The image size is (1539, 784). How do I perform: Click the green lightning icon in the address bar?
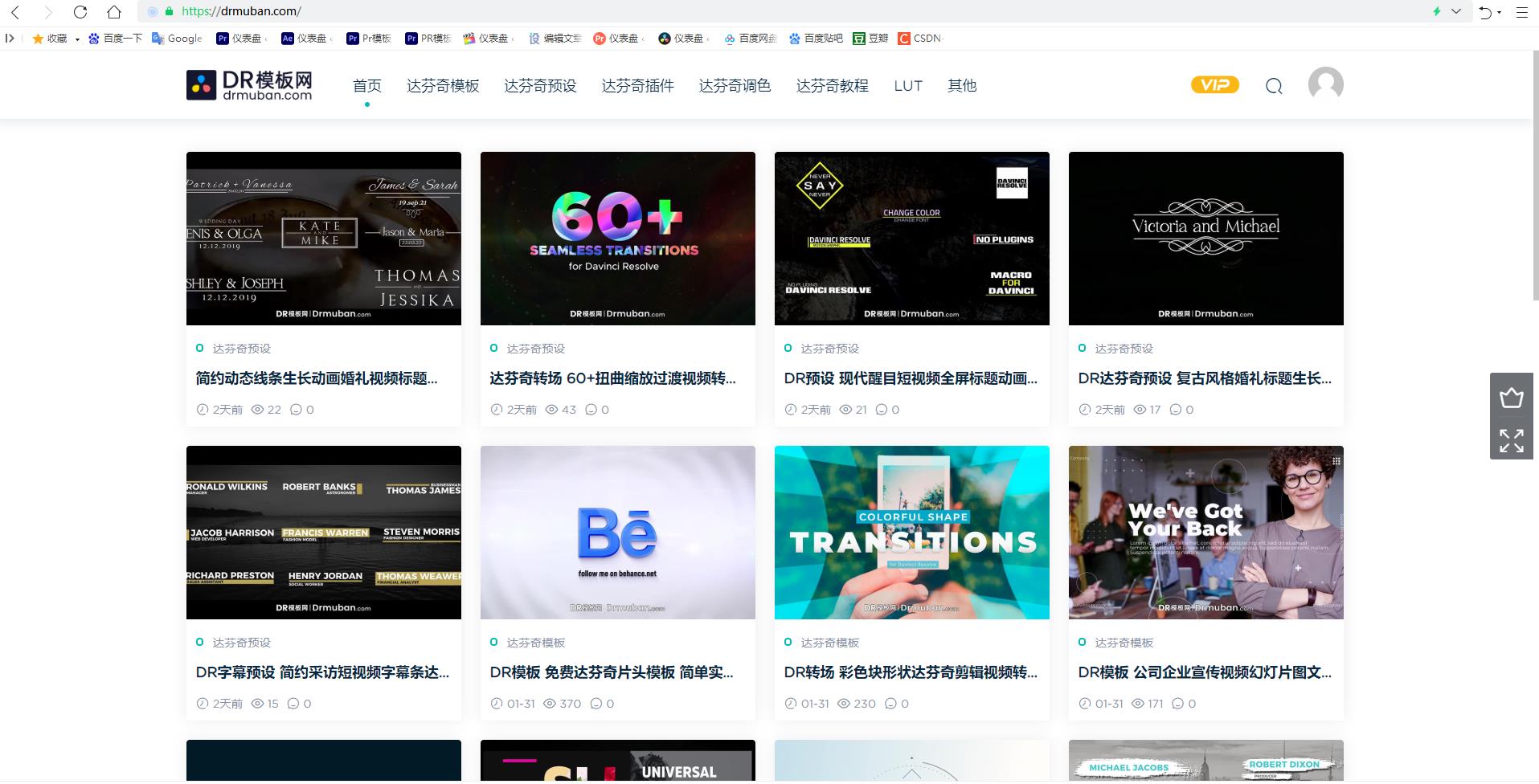[1437, 11]
